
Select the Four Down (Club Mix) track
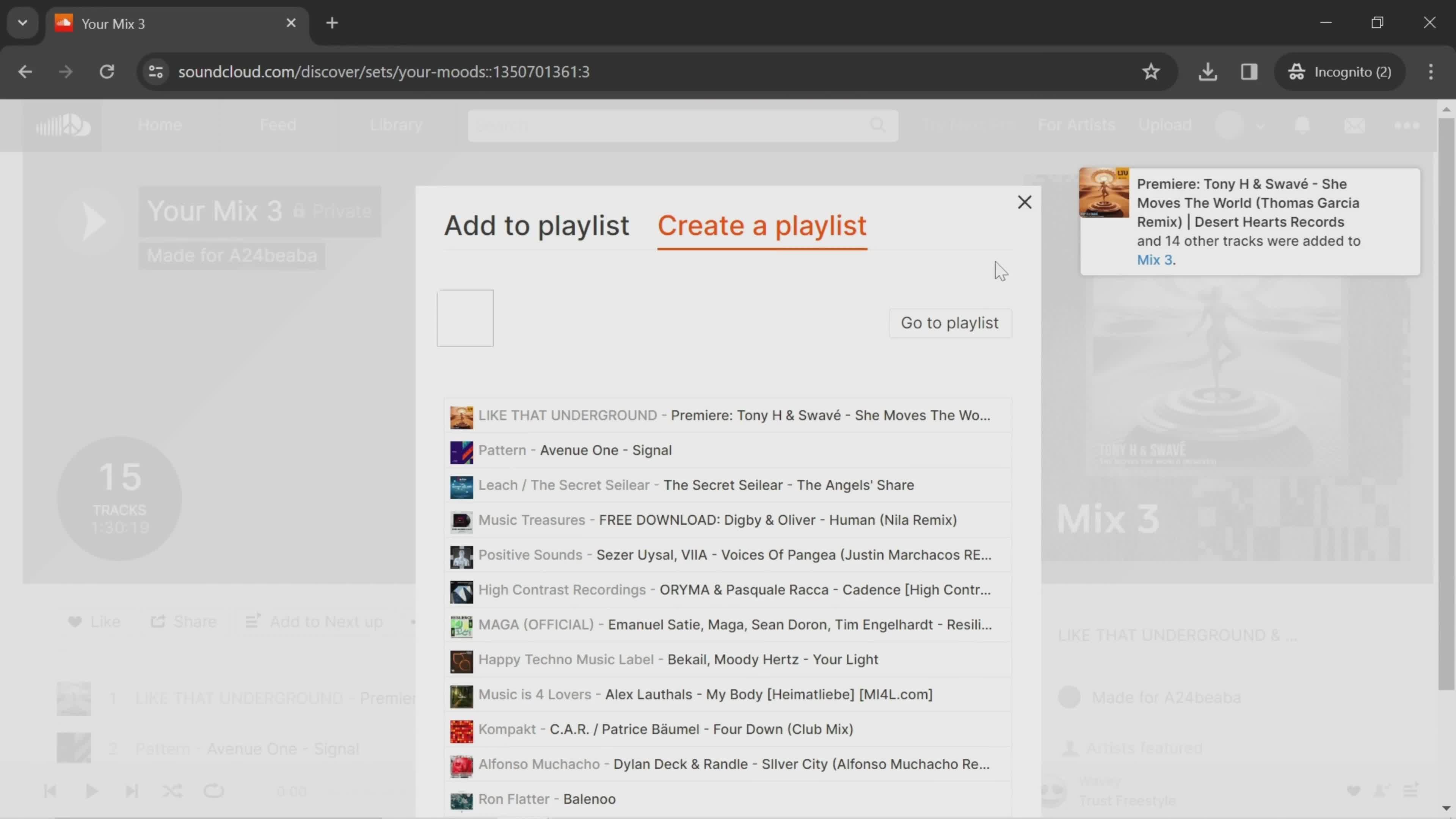tap(728, 730)
